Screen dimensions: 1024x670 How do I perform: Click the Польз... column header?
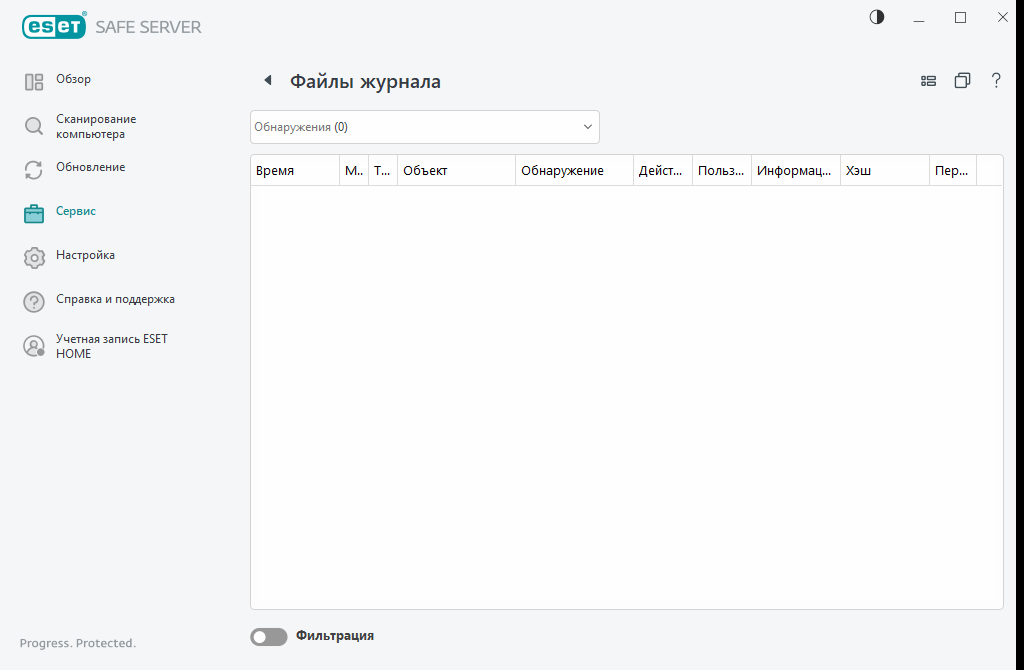tap(722, 170)
